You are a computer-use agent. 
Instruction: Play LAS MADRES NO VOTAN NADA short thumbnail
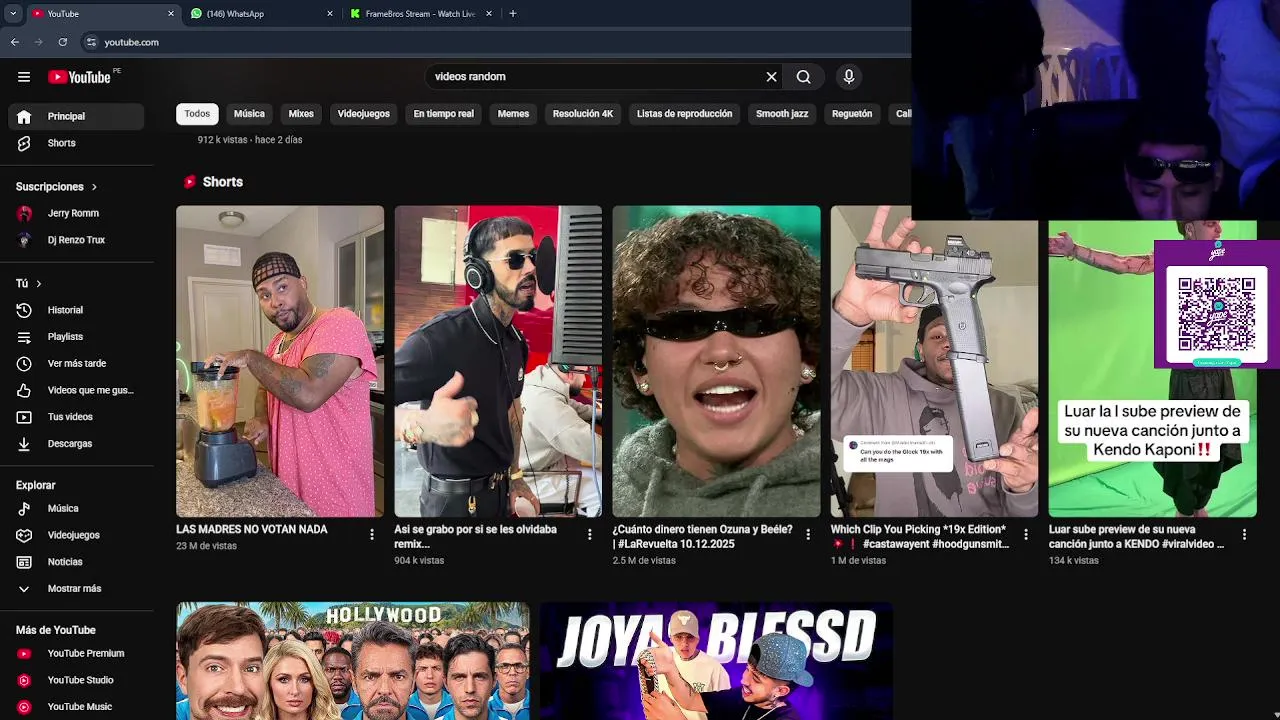point(280,361)
